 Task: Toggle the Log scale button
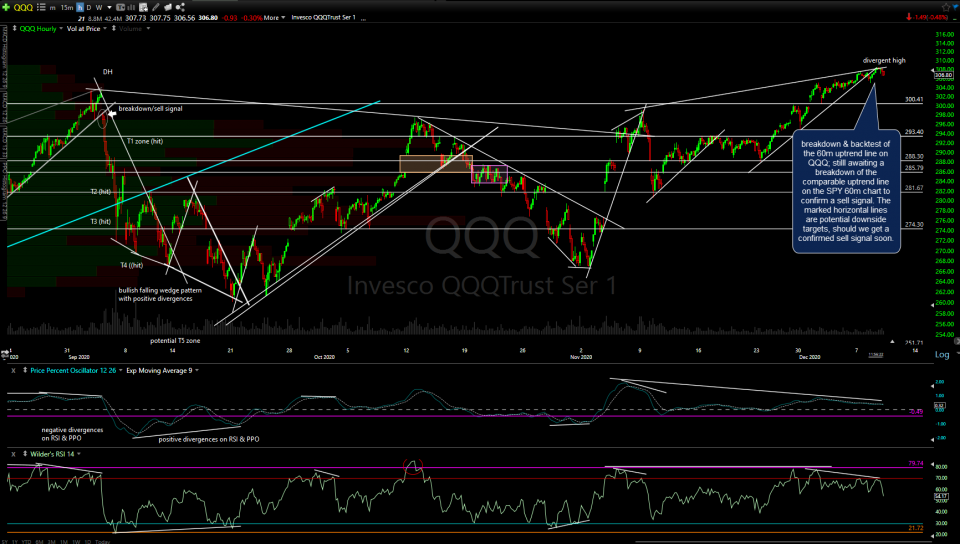[942, 354]
